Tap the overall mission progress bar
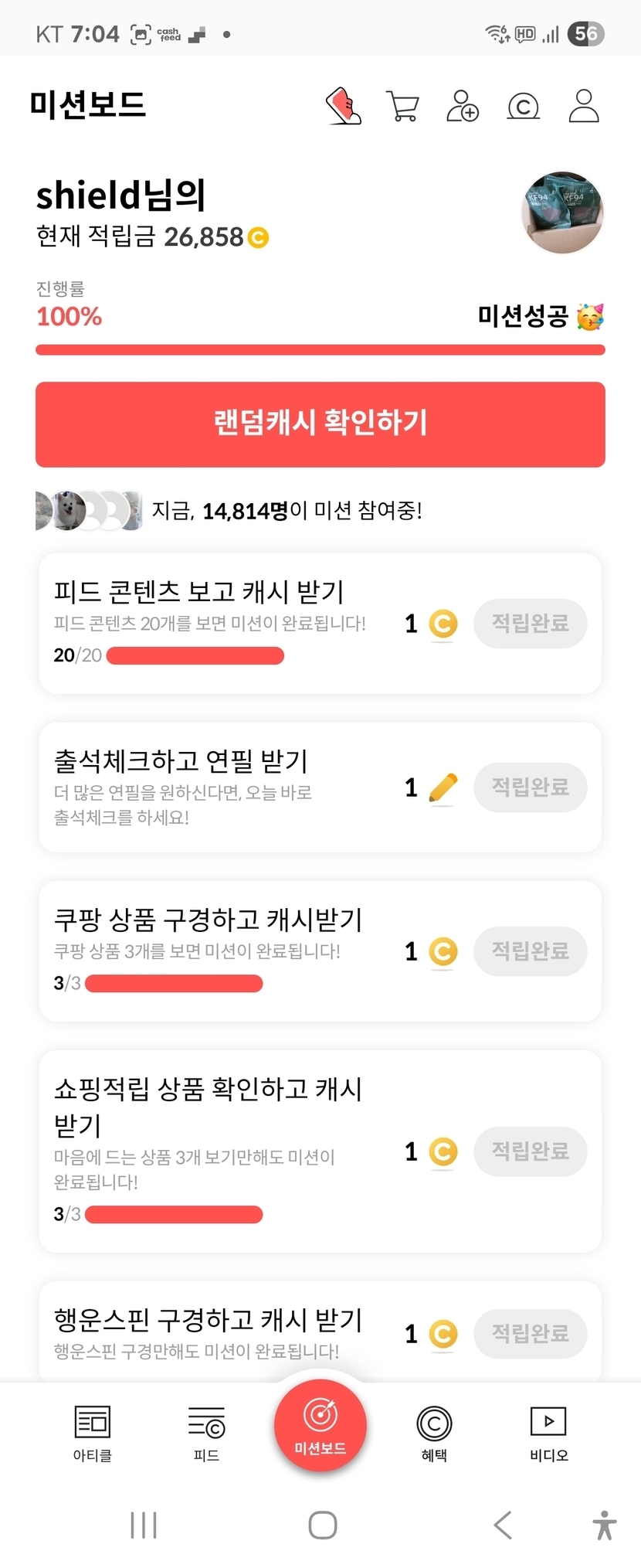The height and width of the screenshot is (1568, 641). coord(320,350)
